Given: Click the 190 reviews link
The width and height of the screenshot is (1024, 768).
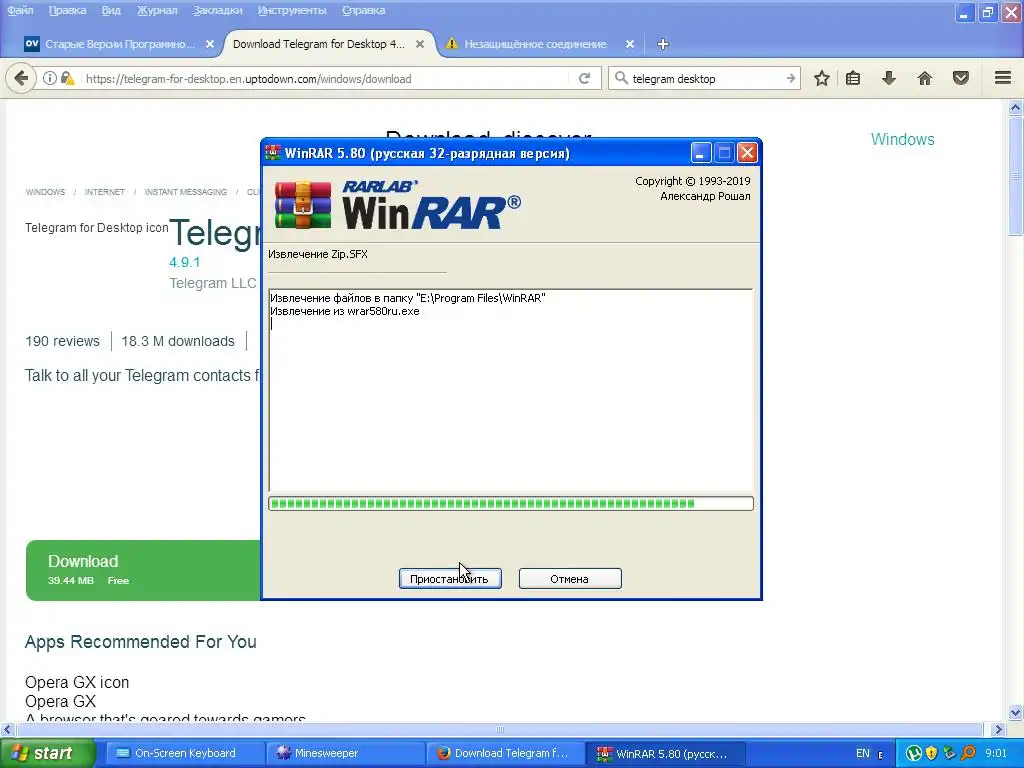Looking at the screenshot, I should 63,341.
